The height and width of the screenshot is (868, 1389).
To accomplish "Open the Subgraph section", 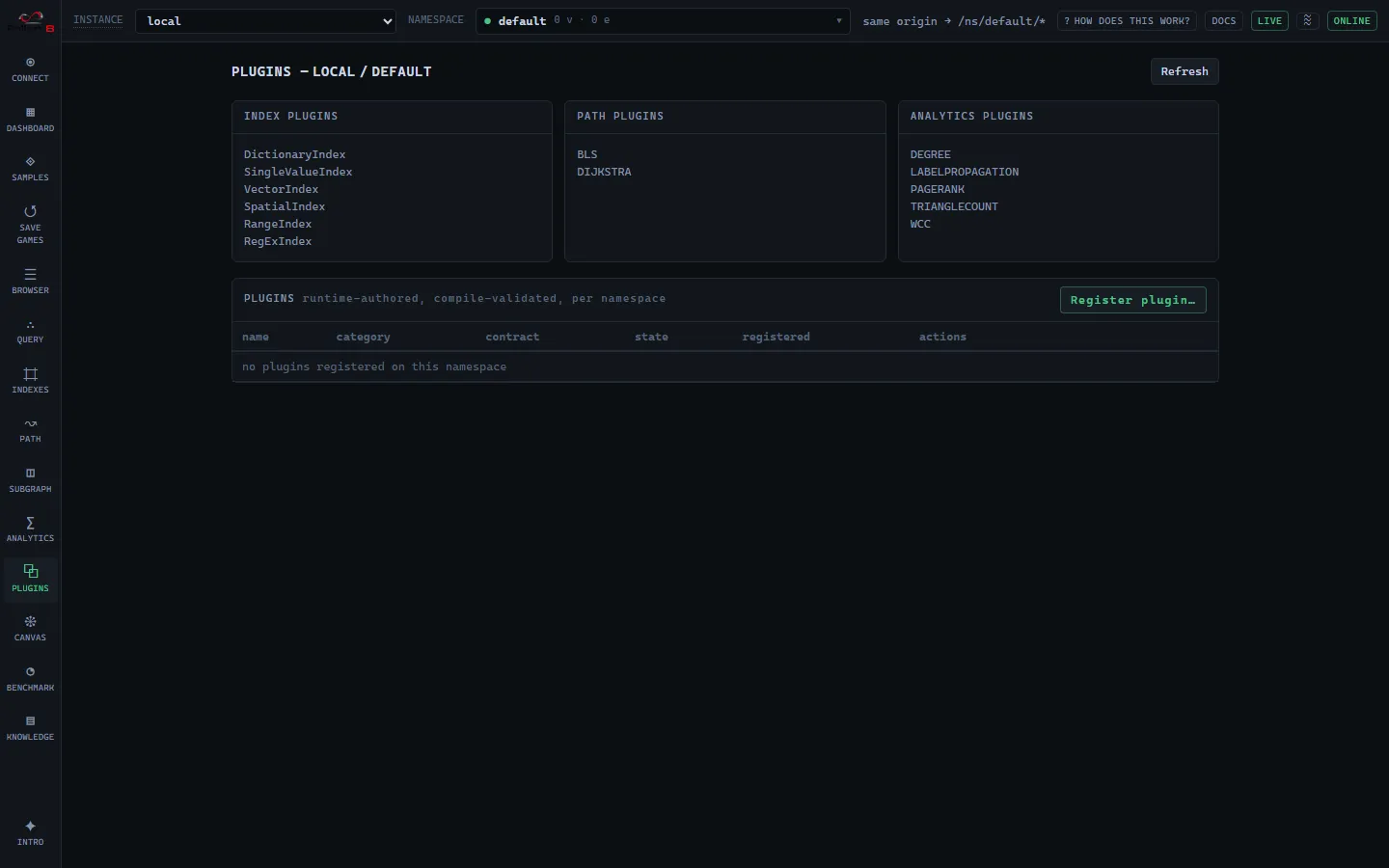I will click(x=30, y=480).
